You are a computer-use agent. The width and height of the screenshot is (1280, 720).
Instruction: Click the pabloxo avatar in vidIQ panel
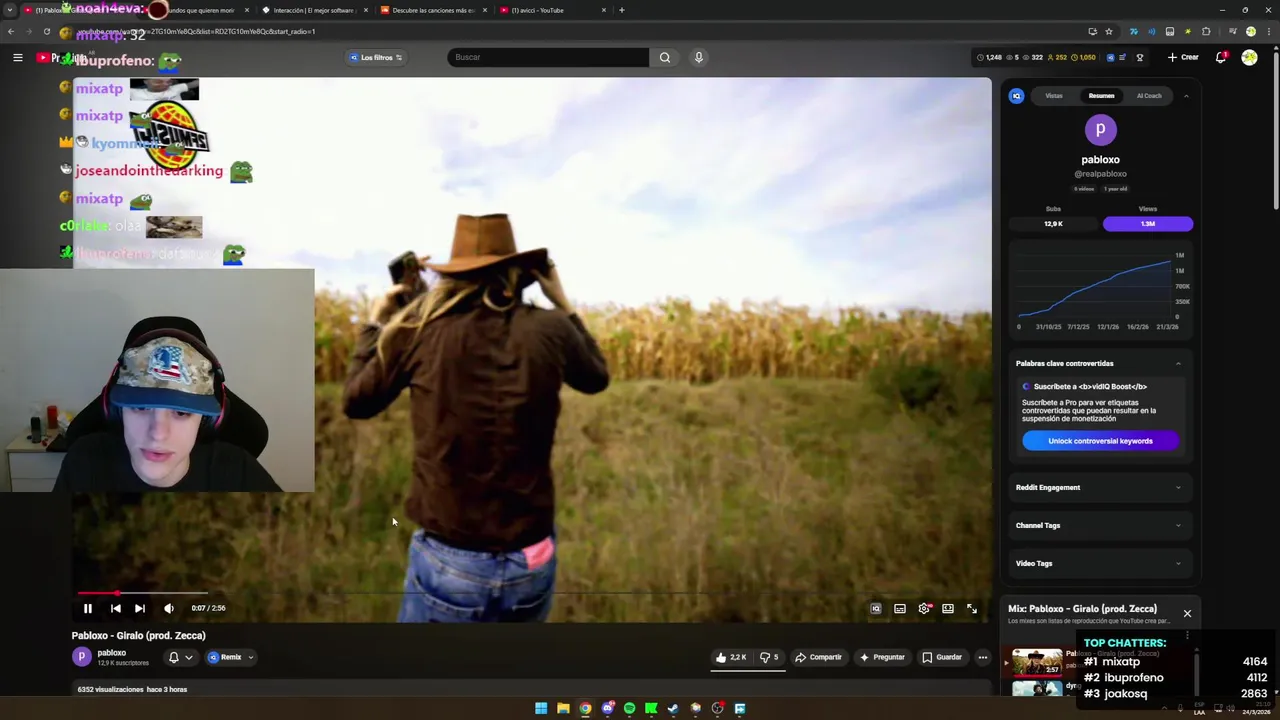click(1100, 130)
